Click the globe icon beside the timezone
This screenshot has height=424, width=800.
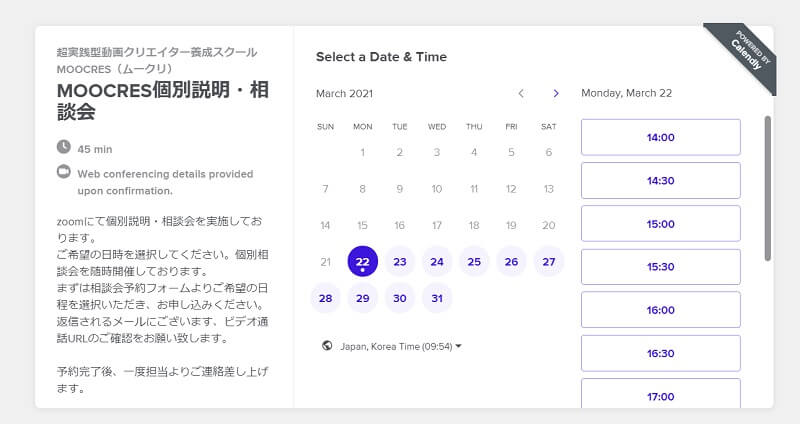pos(326,346)
